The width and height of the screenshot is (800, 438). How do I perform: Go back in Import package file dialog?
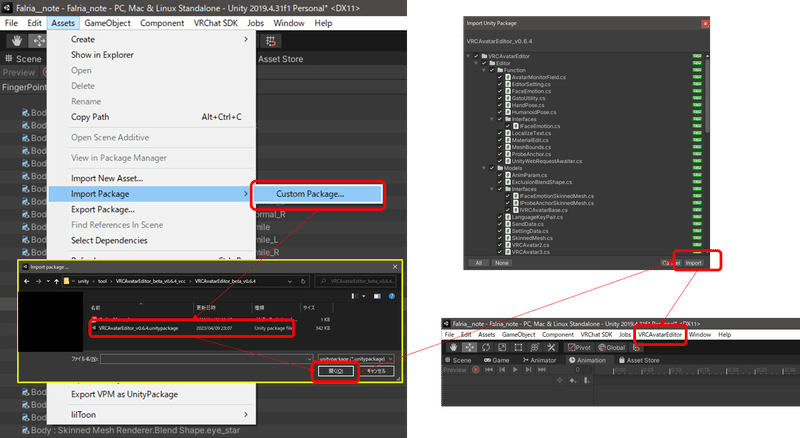tap(27, 281)
